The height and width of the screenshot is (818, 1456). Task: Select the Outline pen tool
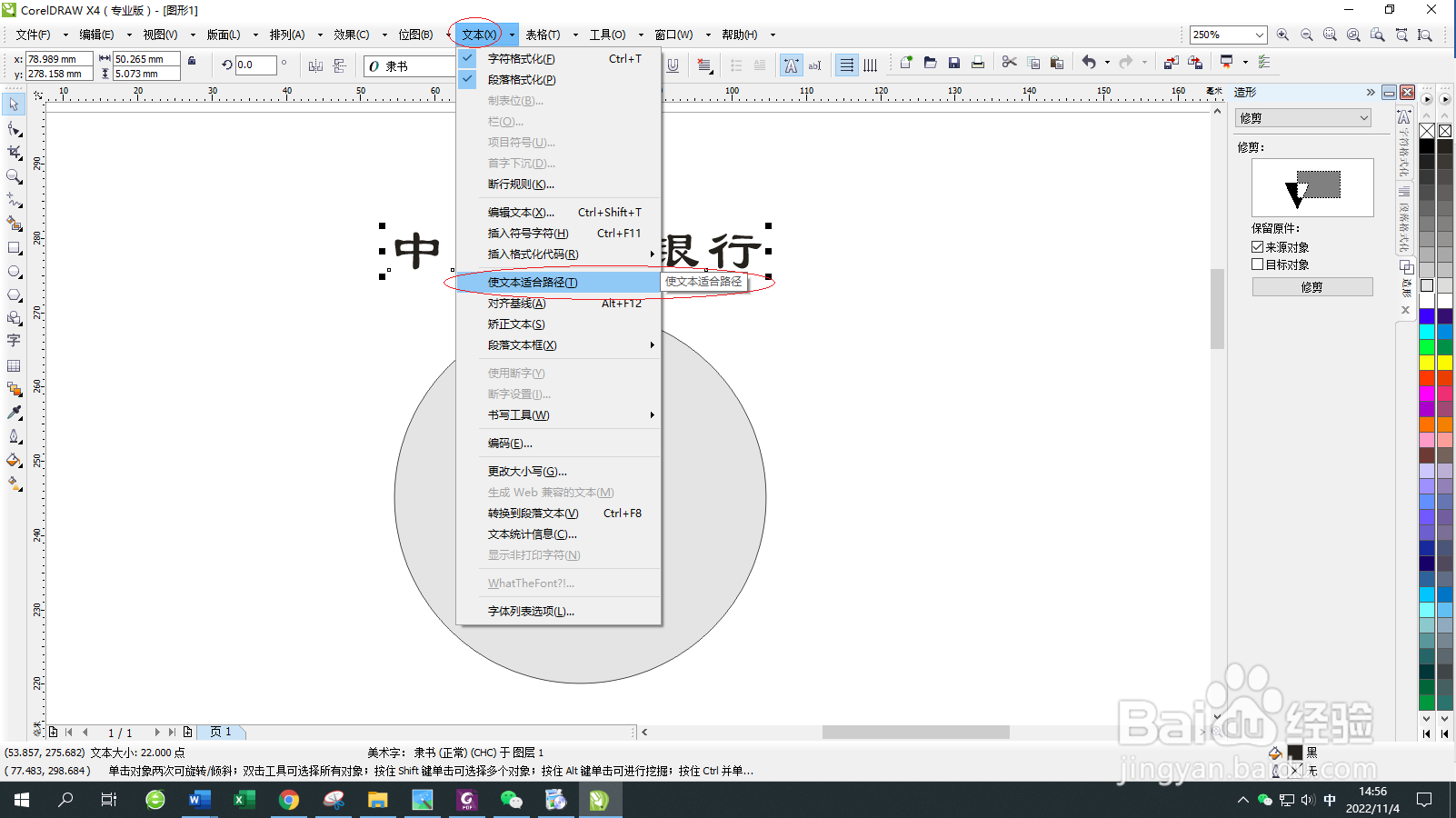14,436
